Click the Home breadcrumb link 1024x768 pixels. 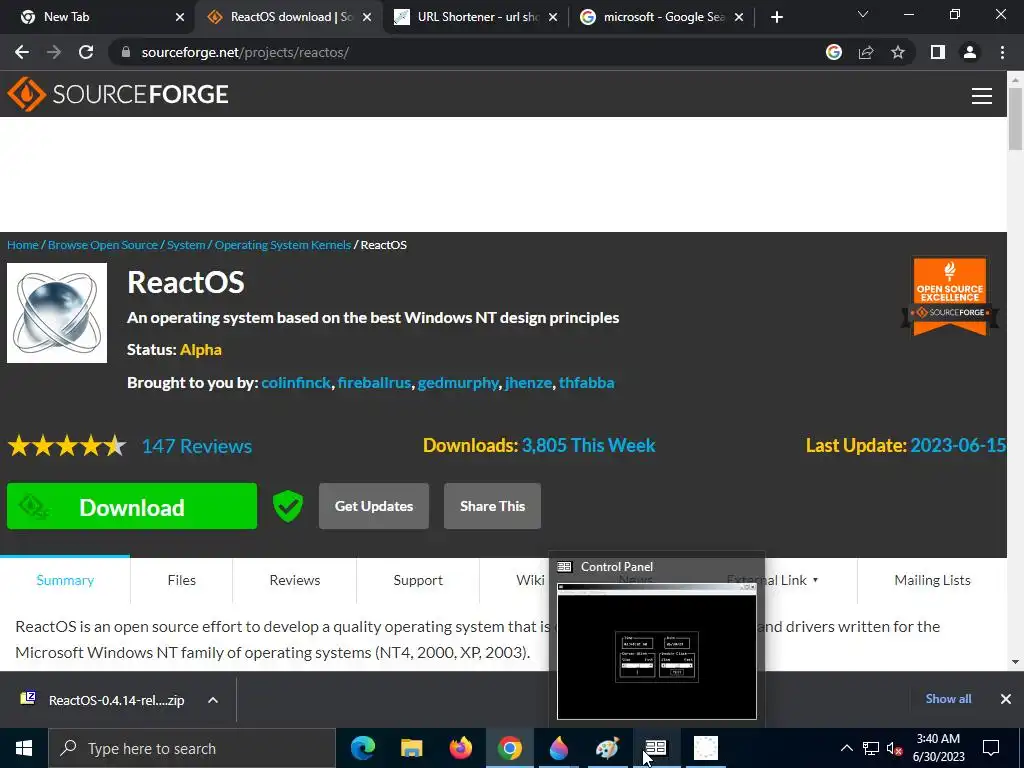point(23,245)
